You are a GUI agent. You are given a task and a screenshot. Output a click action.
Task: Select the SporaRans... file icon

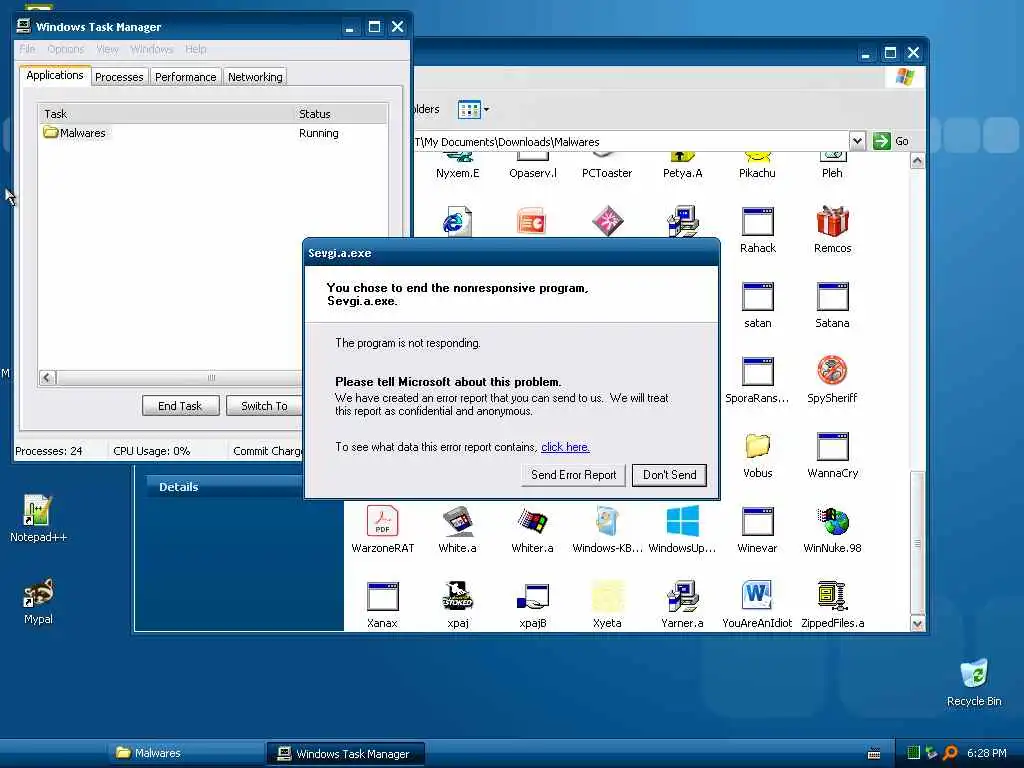click(x=758, y=372)
